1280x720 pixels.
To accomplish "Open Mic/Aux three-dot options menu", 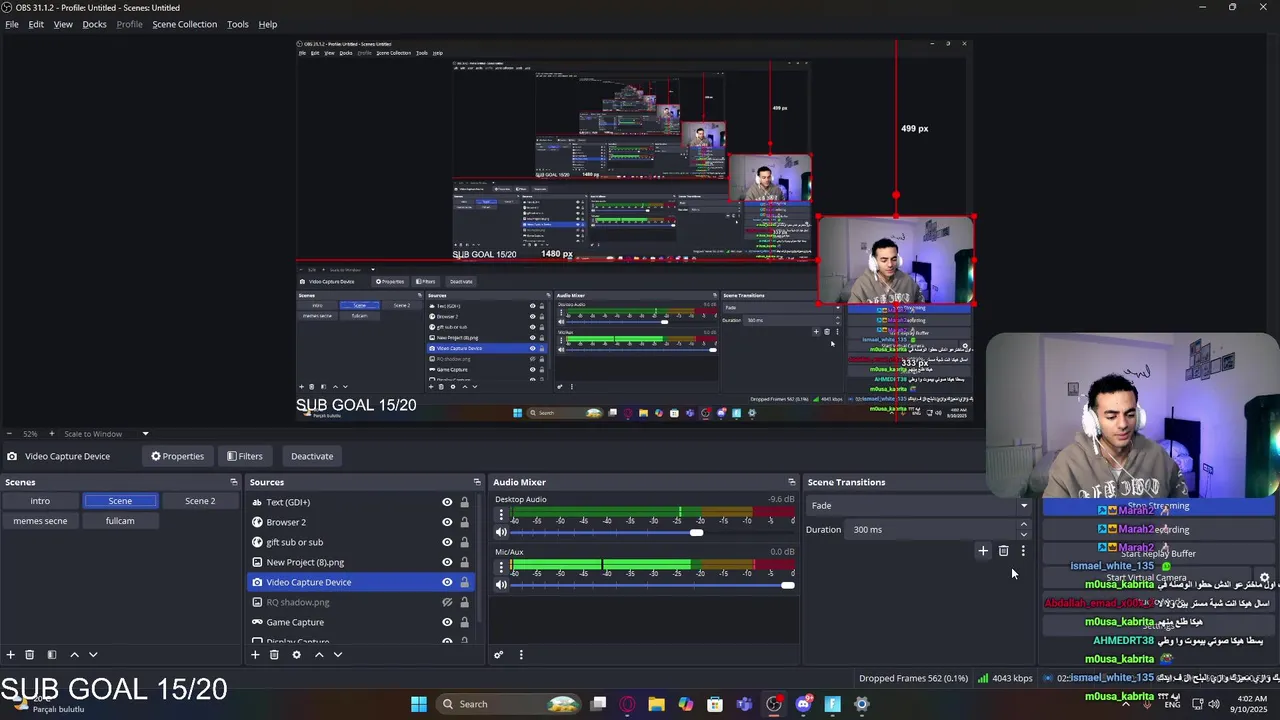I will tap(501, 568).
